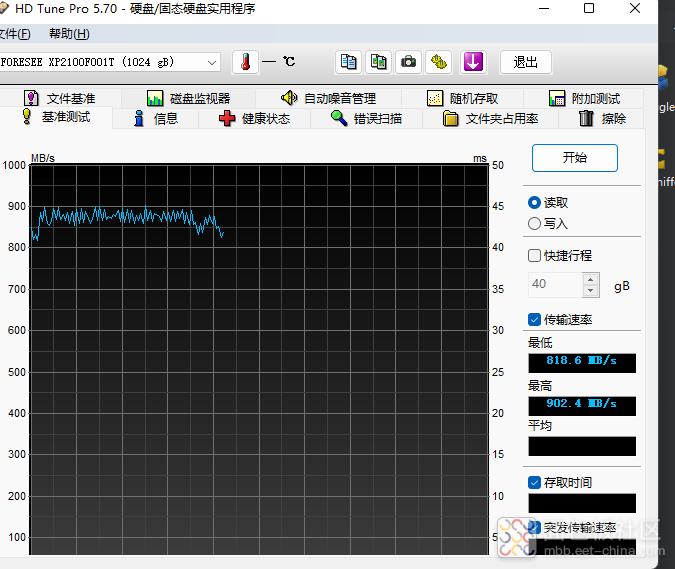Image resolution: width=675 pixels, height=569 pixels.
Task: Click the 开始 start button
Action: [x=575, y=158]
